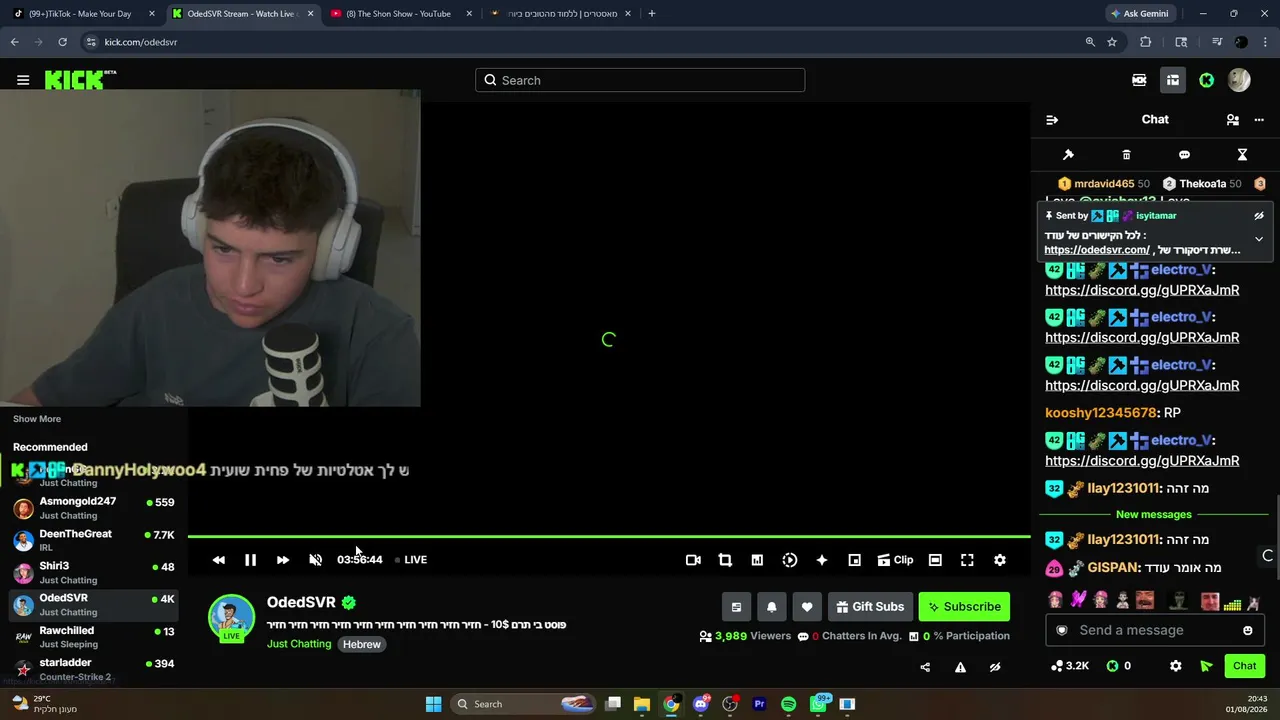
Task: Click the MDK icon in the Kick header
Action: click(1139, 80)
